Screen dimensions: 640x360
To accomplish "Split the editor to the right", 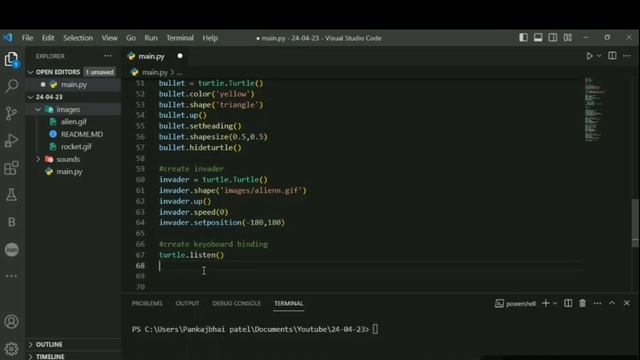I will click(612, 56).
